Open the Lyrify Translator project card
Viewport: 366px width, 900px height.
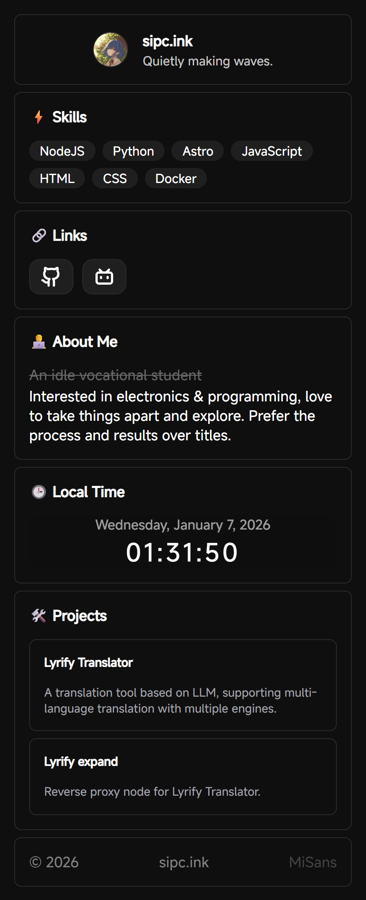click(x=183, y=685)
